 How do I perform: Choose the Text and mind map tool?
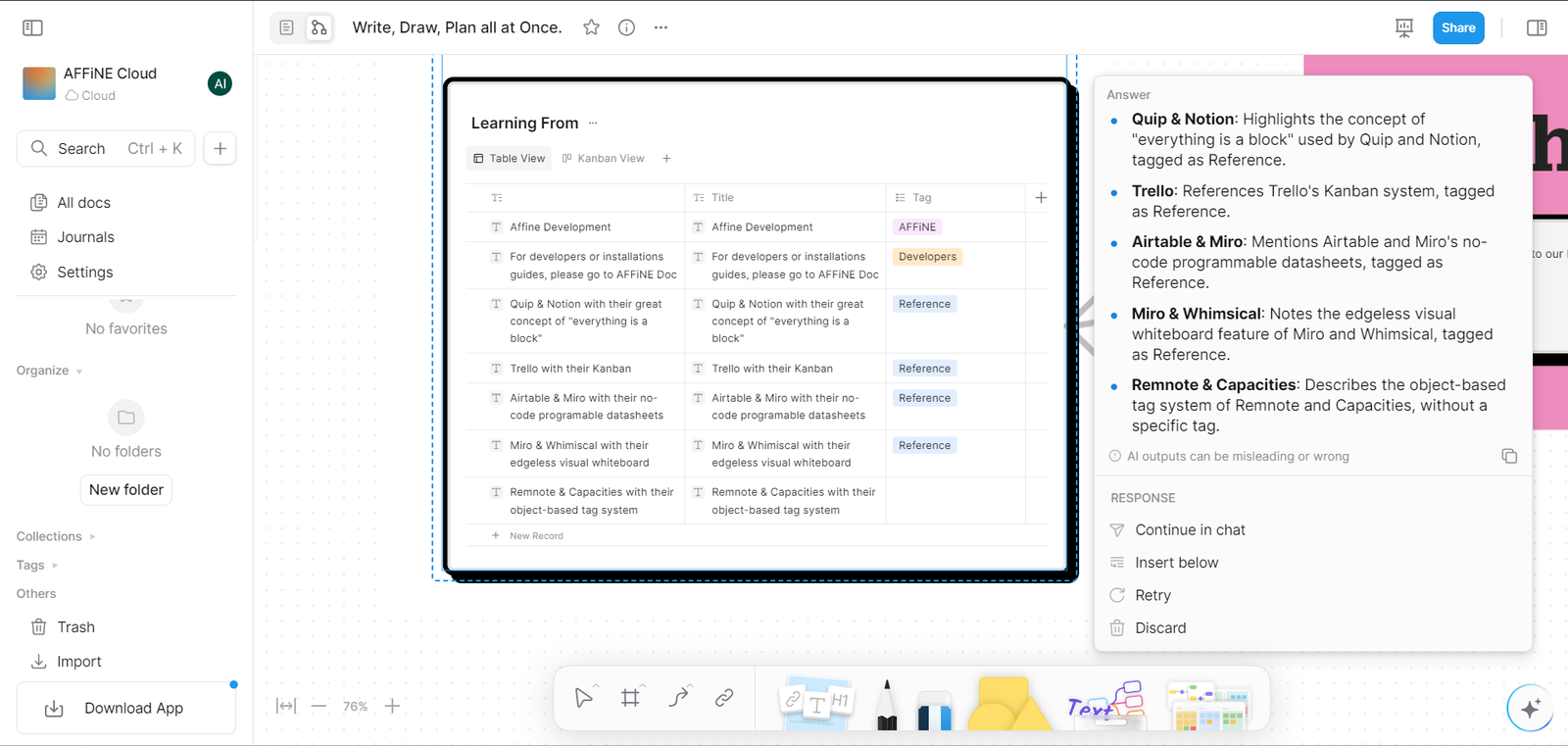(x=1106, y=703)
